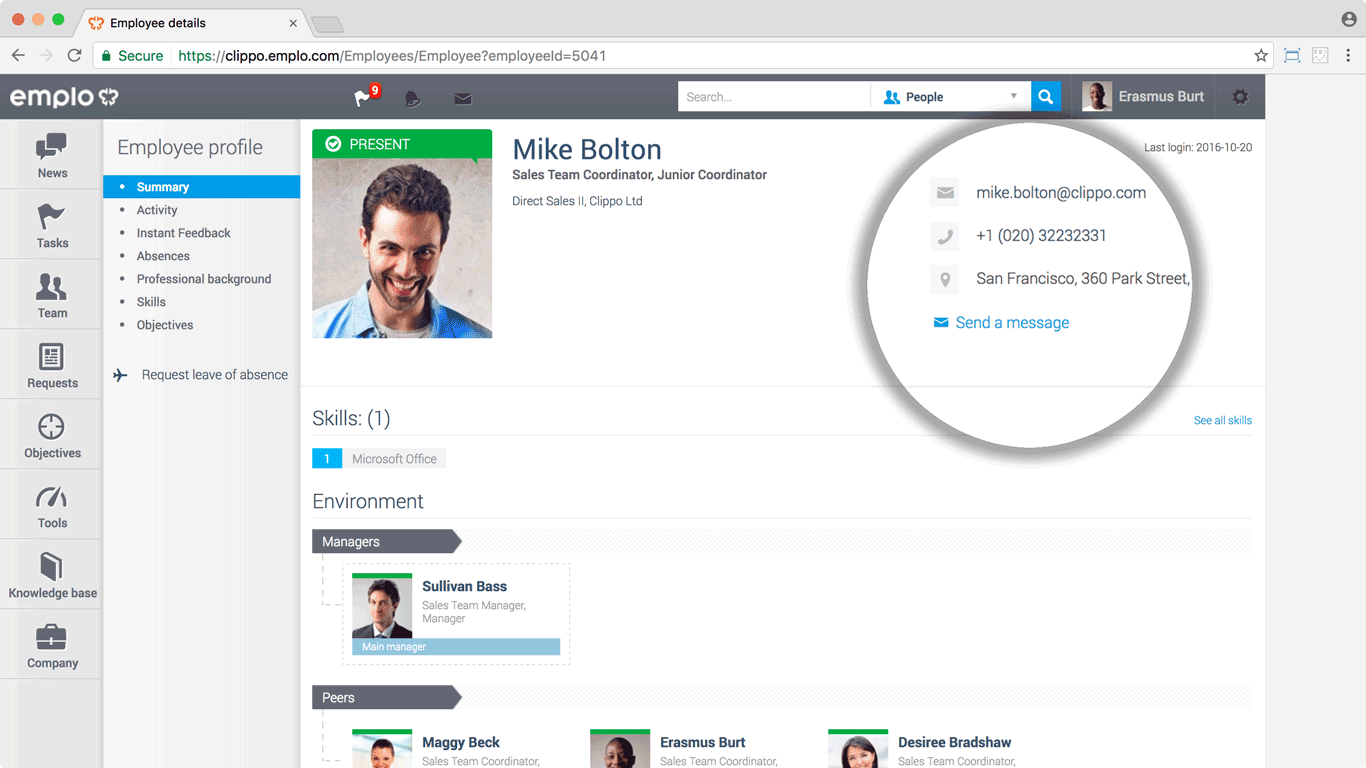Click into the Search input field
1366x768 pixels.
[774, 97]
